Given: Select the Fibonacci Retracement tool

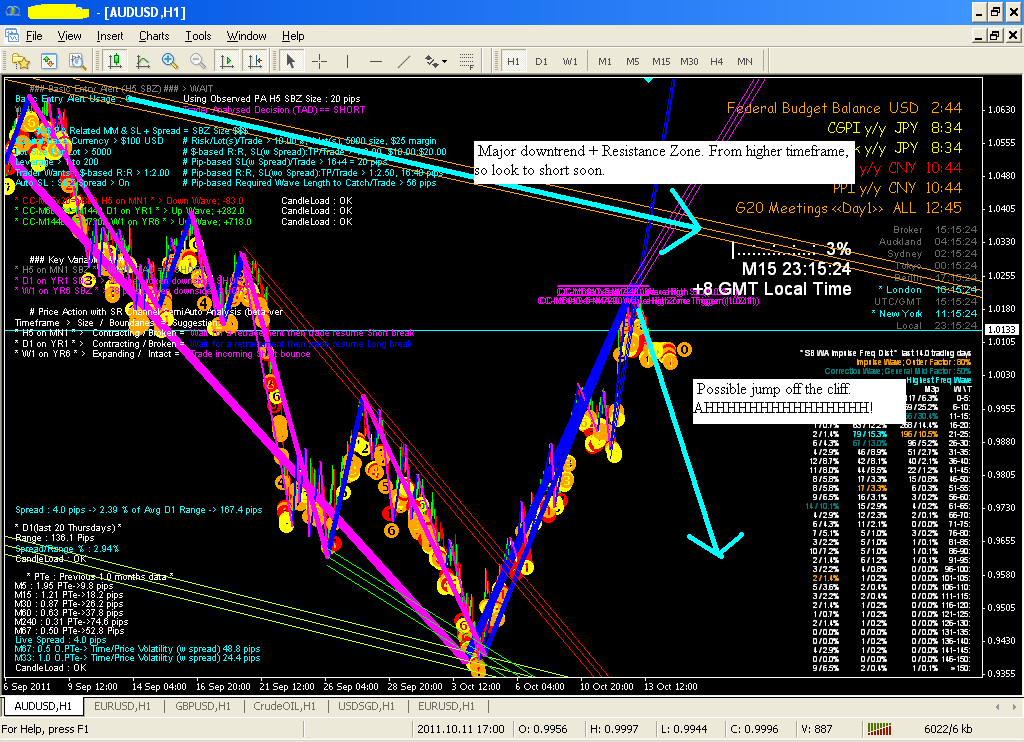Looking at the screenshot, I should 466,61.
